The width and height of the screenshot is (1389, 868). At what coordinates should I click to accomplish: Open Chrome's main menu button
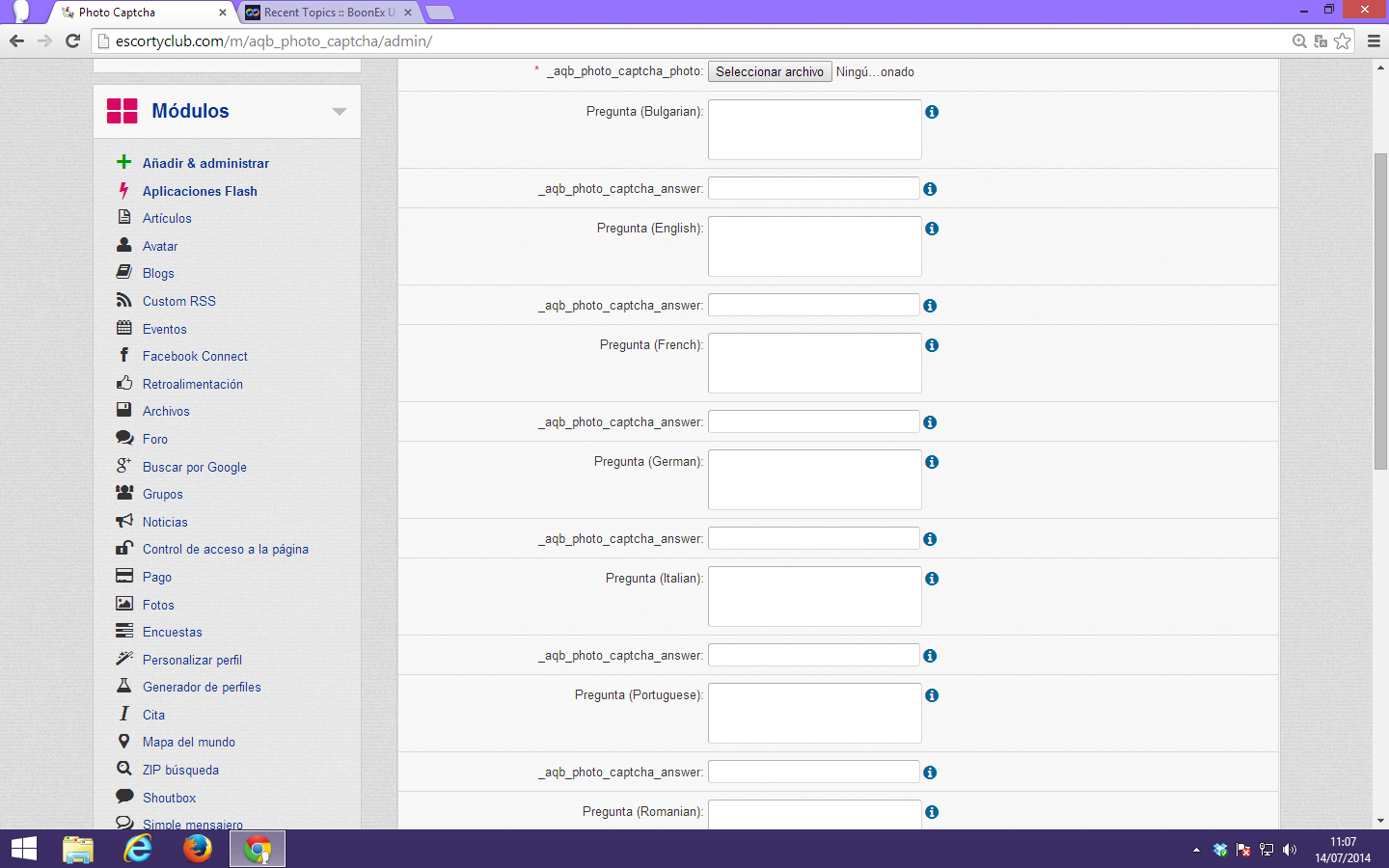1374,41
